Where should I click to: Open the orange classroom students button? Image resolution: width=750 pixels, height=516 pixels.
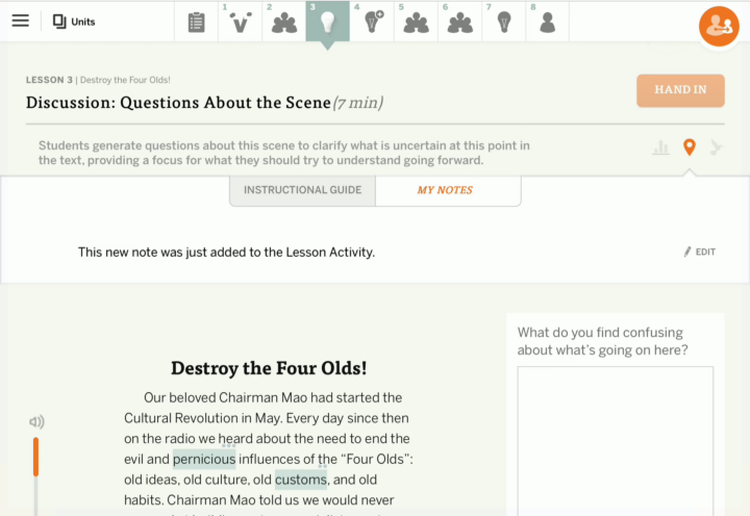click(x=719, y=26)
